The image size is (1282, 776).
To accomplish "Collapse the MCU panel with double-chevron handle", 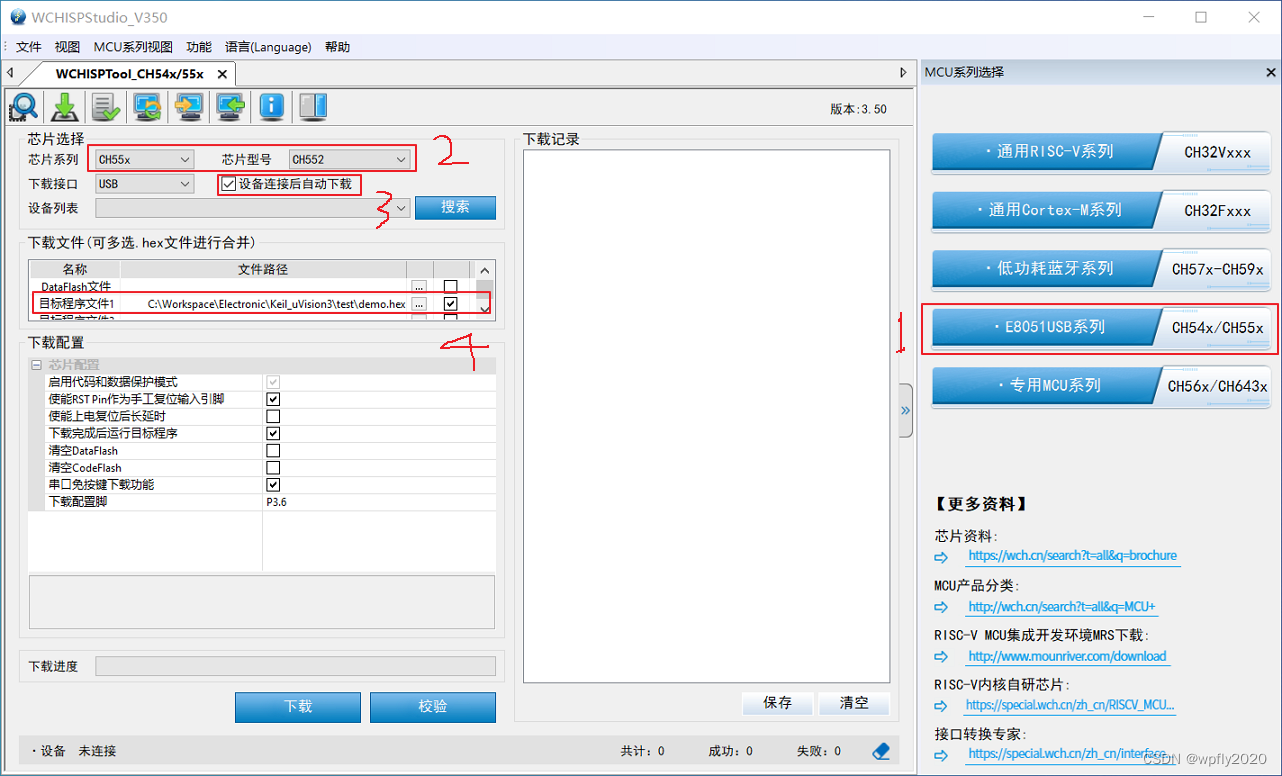I will coord(905,410).
